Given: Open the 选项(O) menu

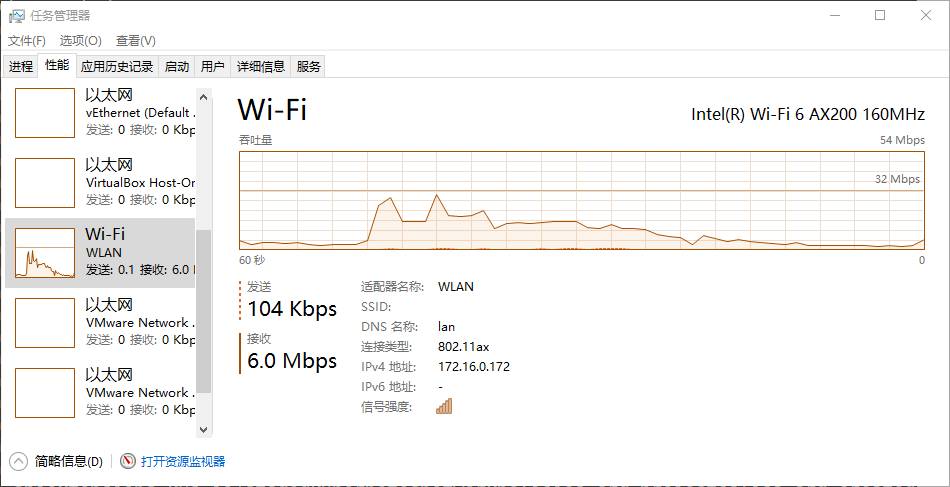Looking at the screenshot, I should [80, 41].
